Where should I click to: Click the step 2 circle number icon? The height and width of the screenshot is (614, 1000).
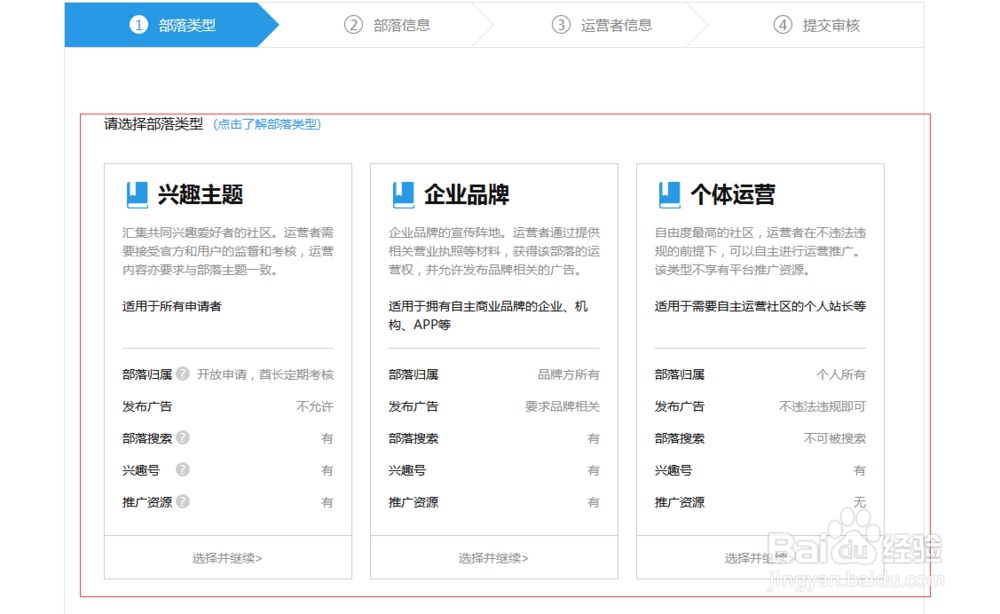353,25
